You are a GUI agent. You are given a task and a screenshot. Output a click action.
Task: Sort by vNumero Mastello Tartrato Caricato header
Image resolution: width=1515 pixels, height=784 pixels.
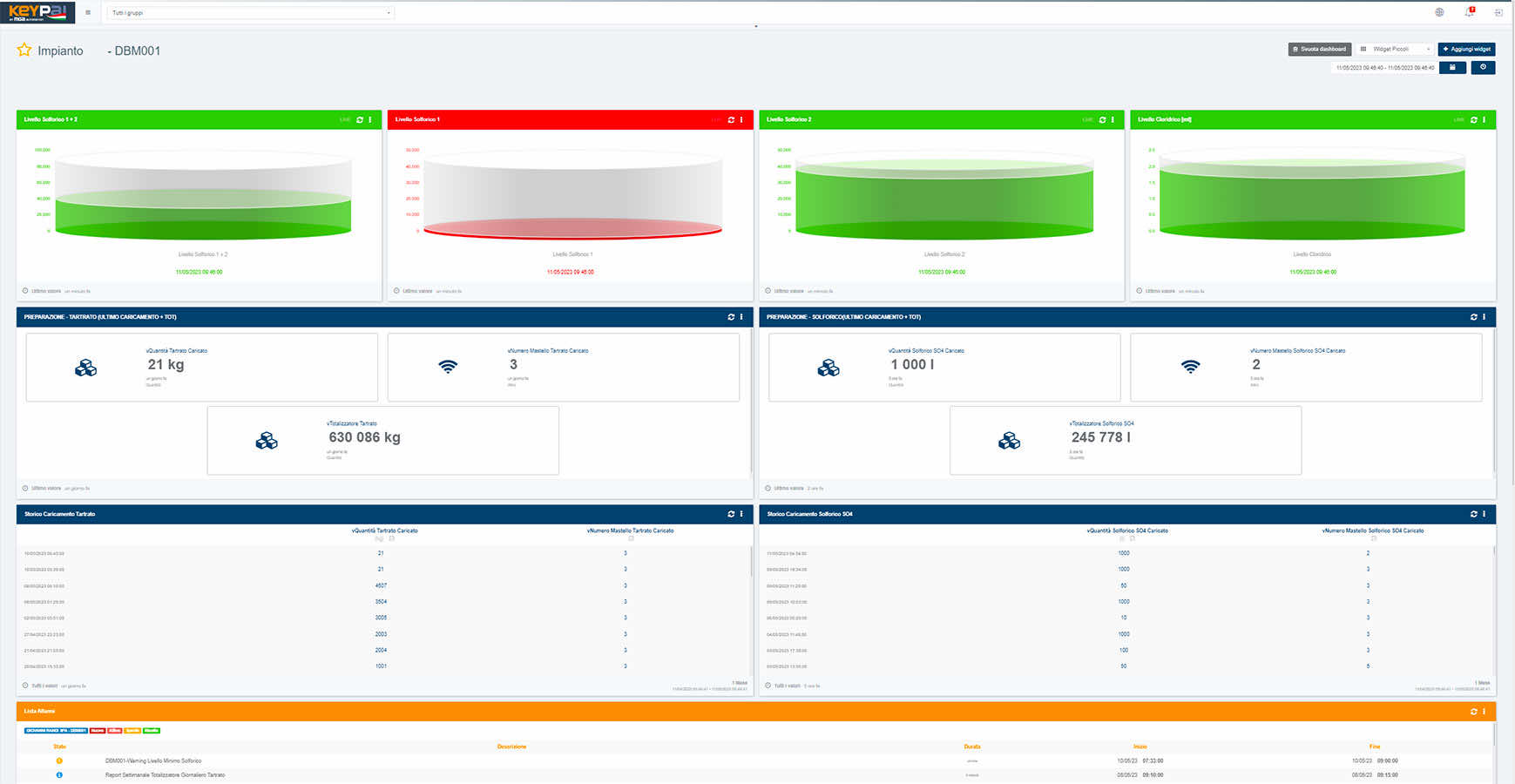(x=630, y=531)
